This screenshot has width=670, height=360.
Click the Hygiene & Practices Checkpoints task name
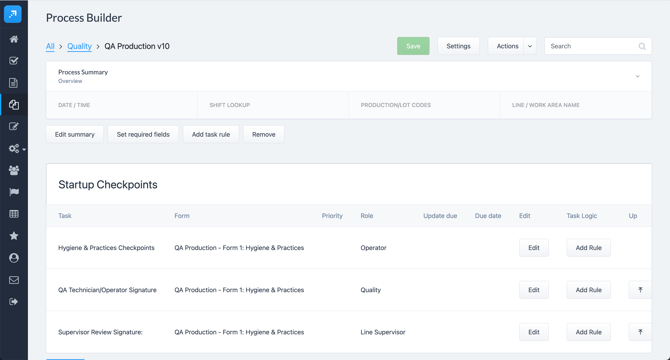point(106,248)
